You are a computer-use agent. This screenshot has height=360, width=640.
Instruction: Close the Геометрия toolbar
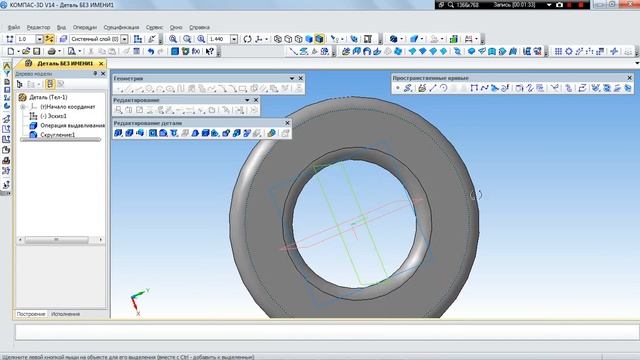301,78
